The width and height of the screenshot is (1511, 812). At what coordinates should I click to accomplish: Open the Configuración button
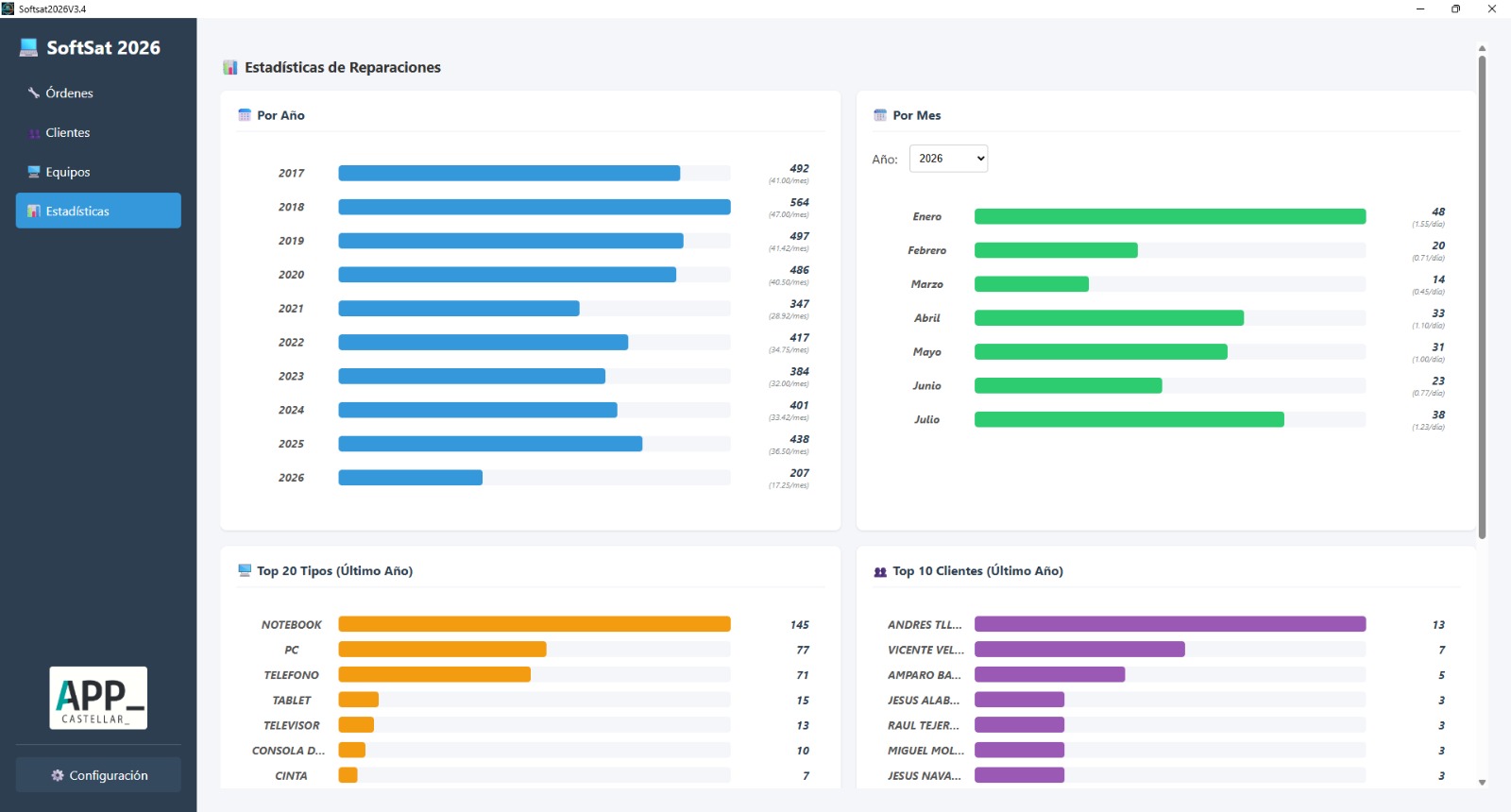98,775
